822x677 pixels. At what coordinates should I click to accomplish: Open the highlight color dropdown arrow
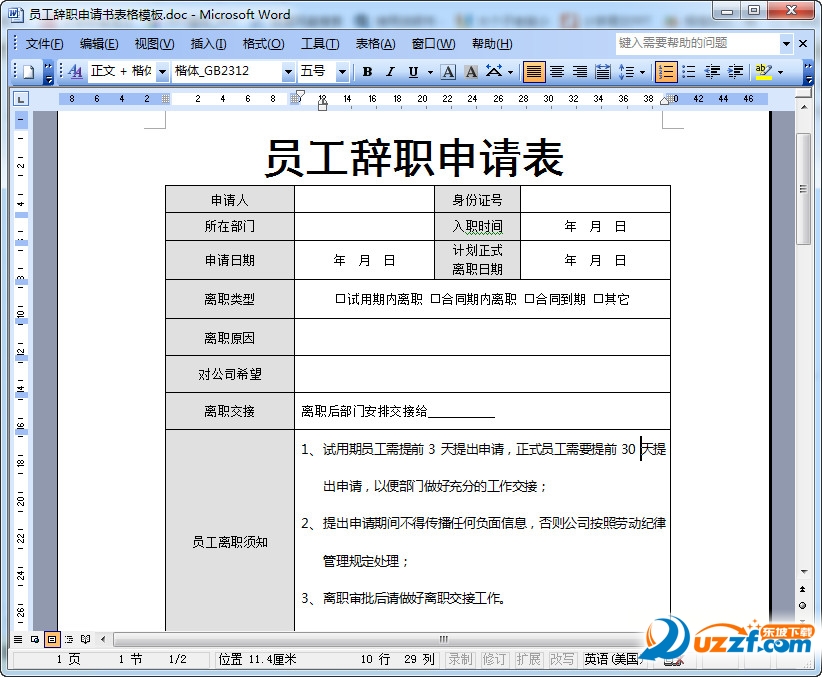coord(780,72)
